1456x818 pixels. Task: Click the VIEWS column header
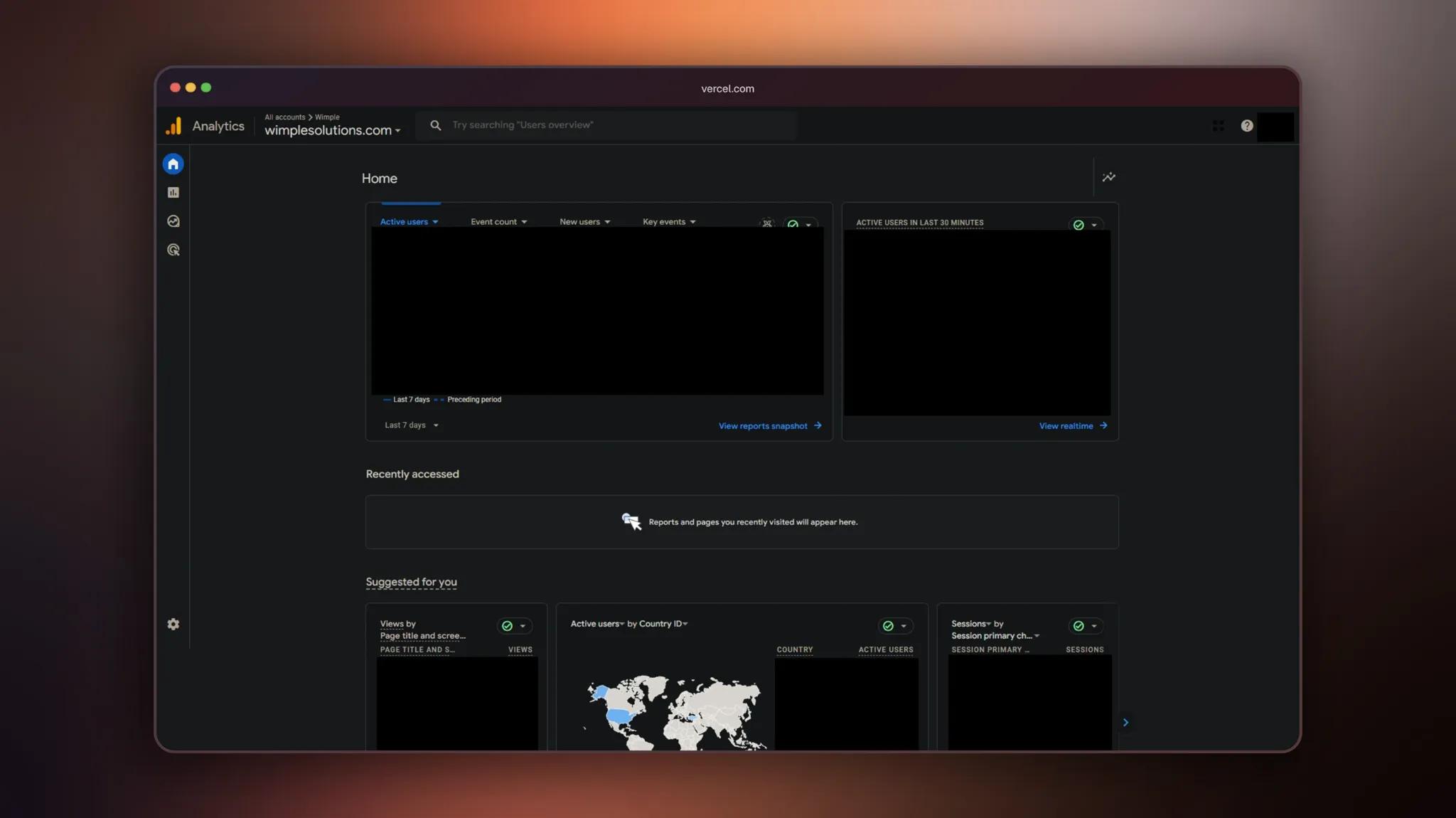520,650
